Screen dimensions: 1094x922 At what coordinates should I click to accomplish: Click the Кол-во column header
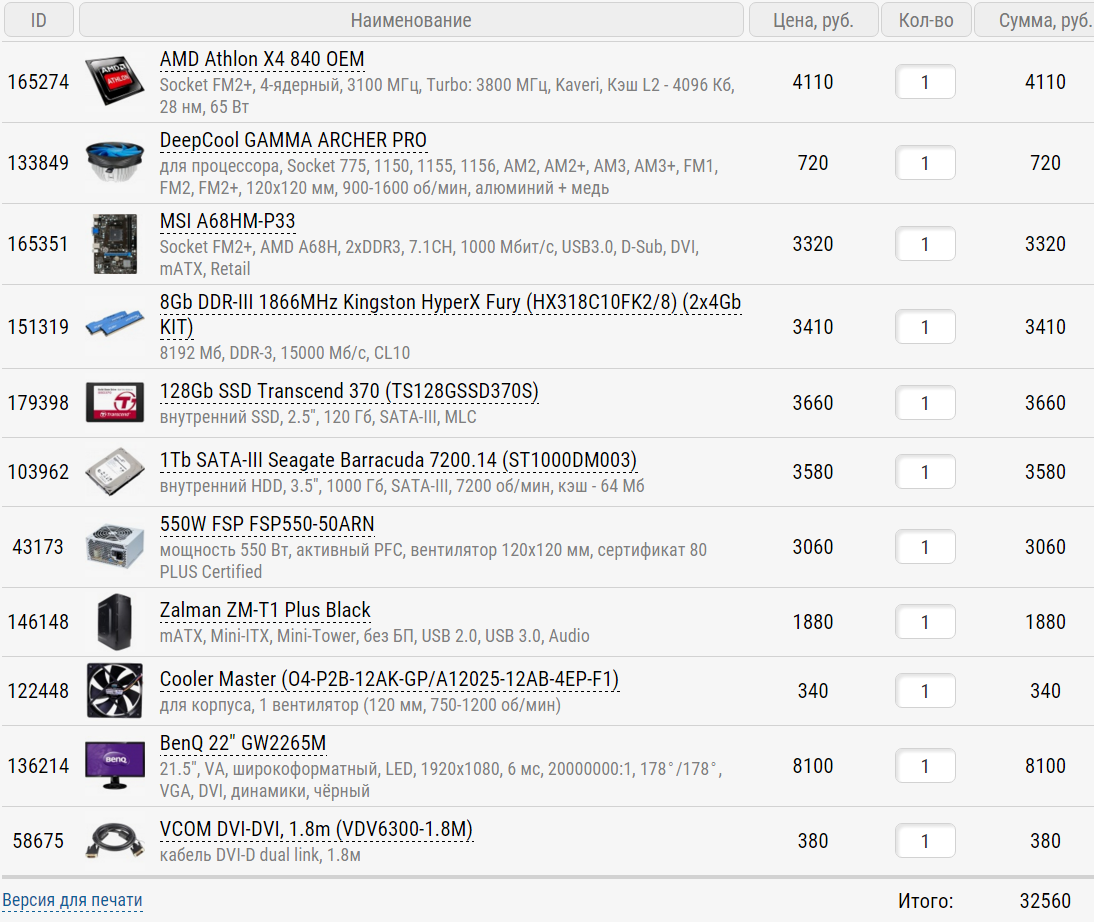[926, 20]
